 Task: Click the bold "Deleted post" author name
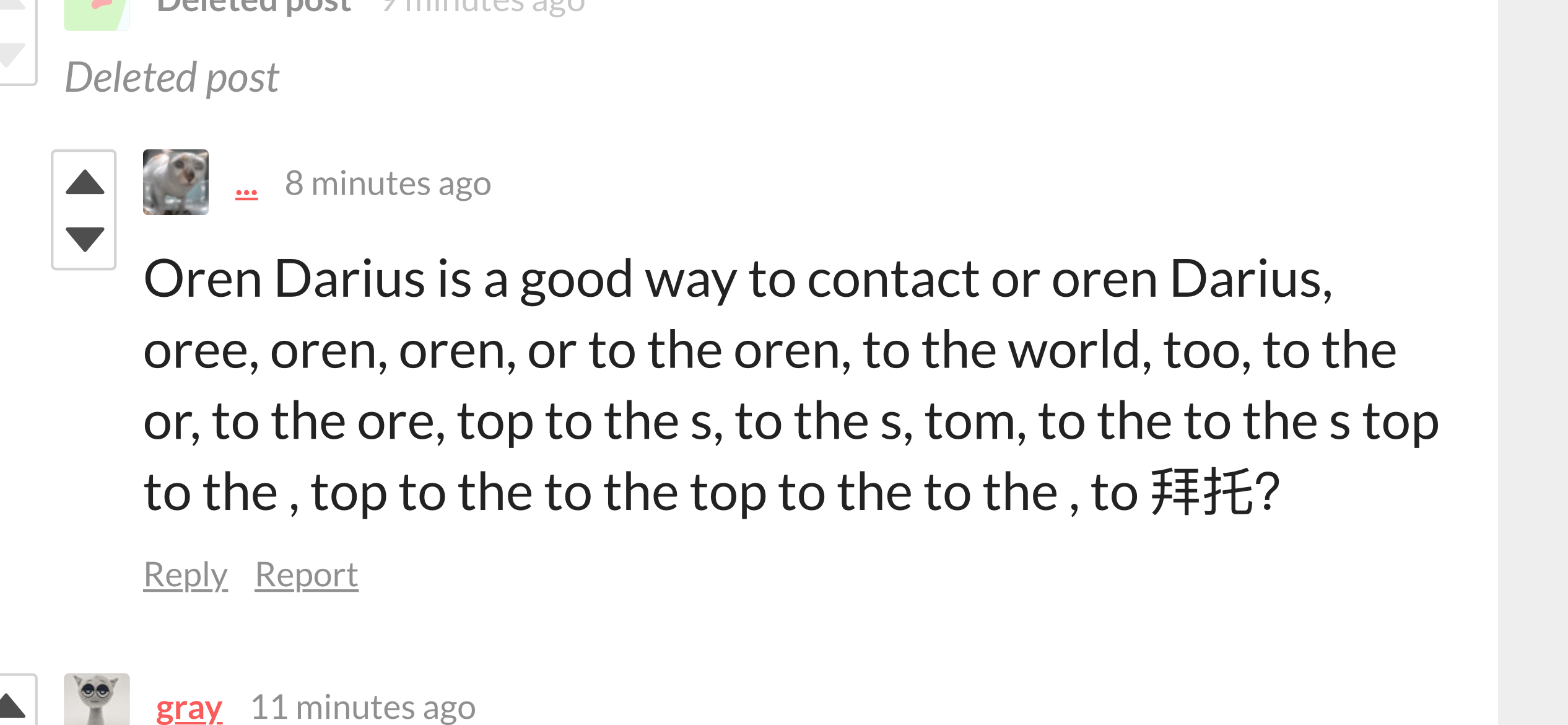point(254,6)
